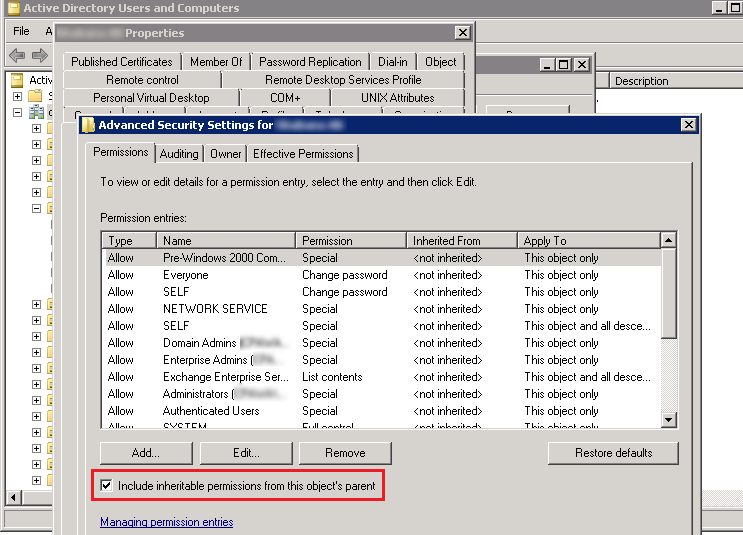Select the Authenticated Users permission entry
This screenshot has width=743, height=535.
pyautogui.click(x=381, y=411)
